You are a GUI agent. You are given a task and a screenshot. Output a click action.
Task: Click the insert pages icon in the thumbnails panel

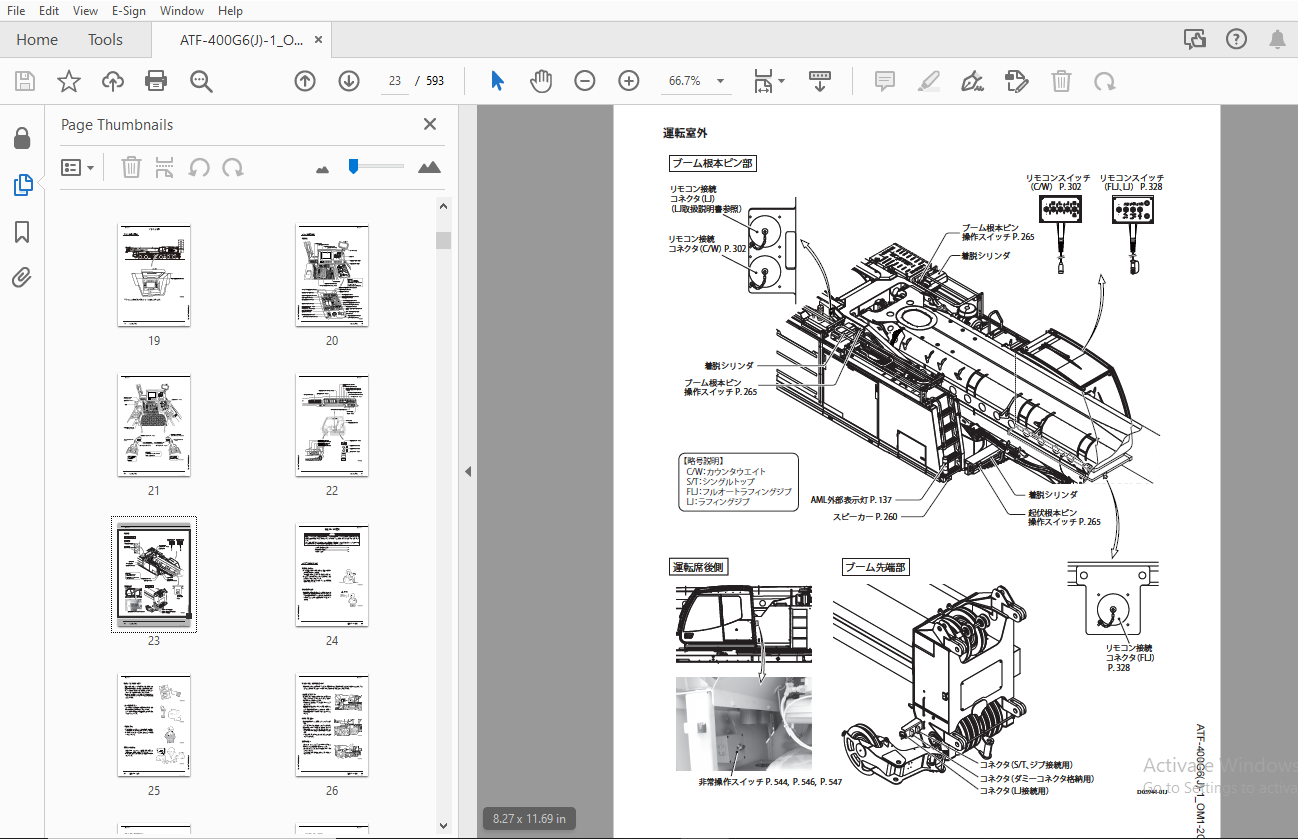point(165,167)
